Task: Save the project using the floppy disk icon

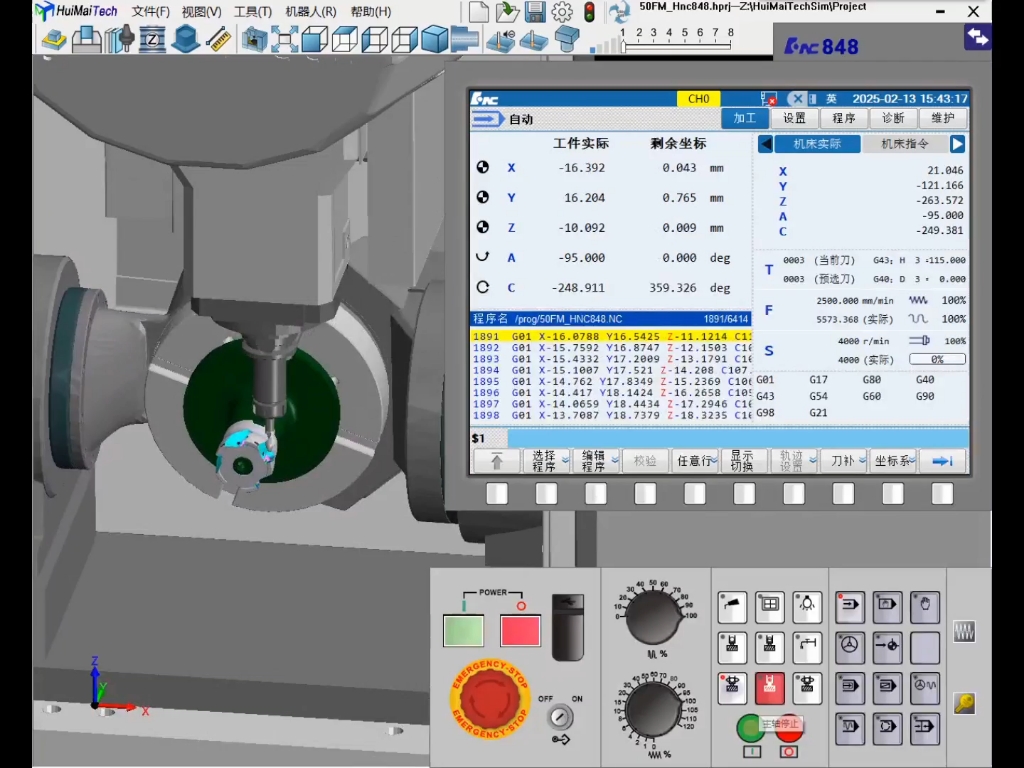Action: (535, 12)
